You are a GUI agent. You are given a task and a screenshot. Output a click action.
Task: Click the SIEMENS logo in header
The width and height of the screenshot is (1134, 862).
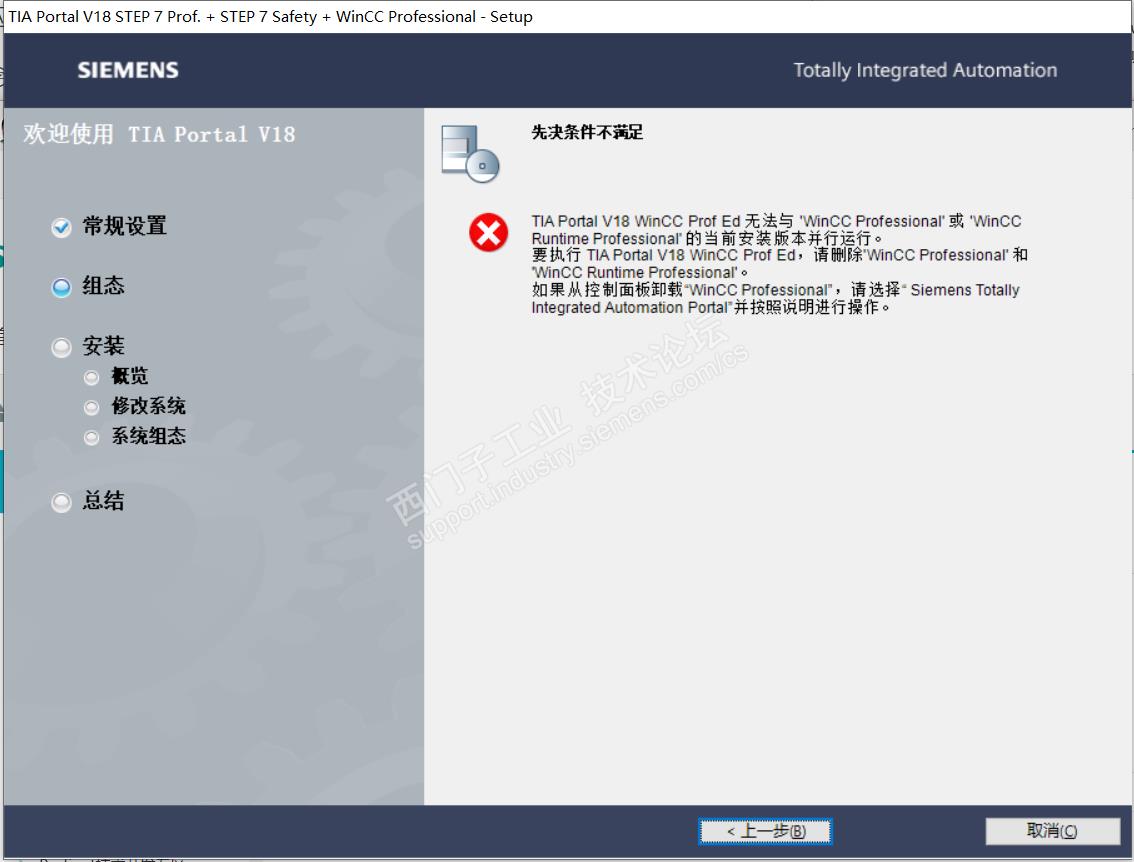point(128,70)
